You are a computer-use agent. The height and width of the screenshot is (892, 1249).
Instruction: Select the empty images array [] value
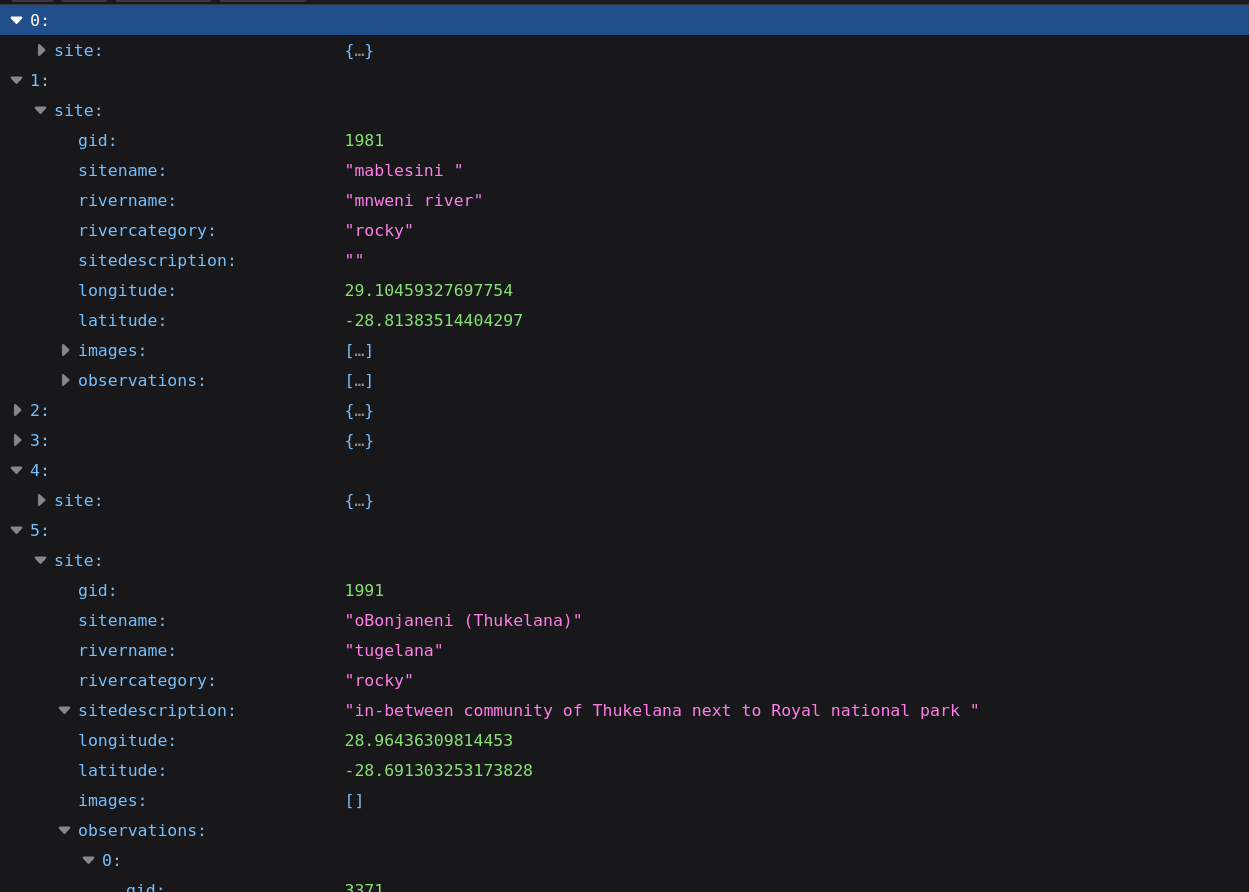354,801
